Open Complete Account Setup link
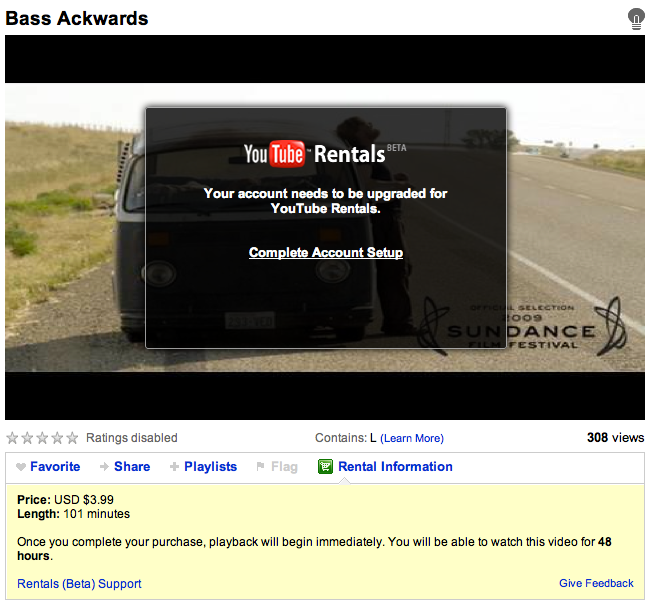 click(326, 252)
